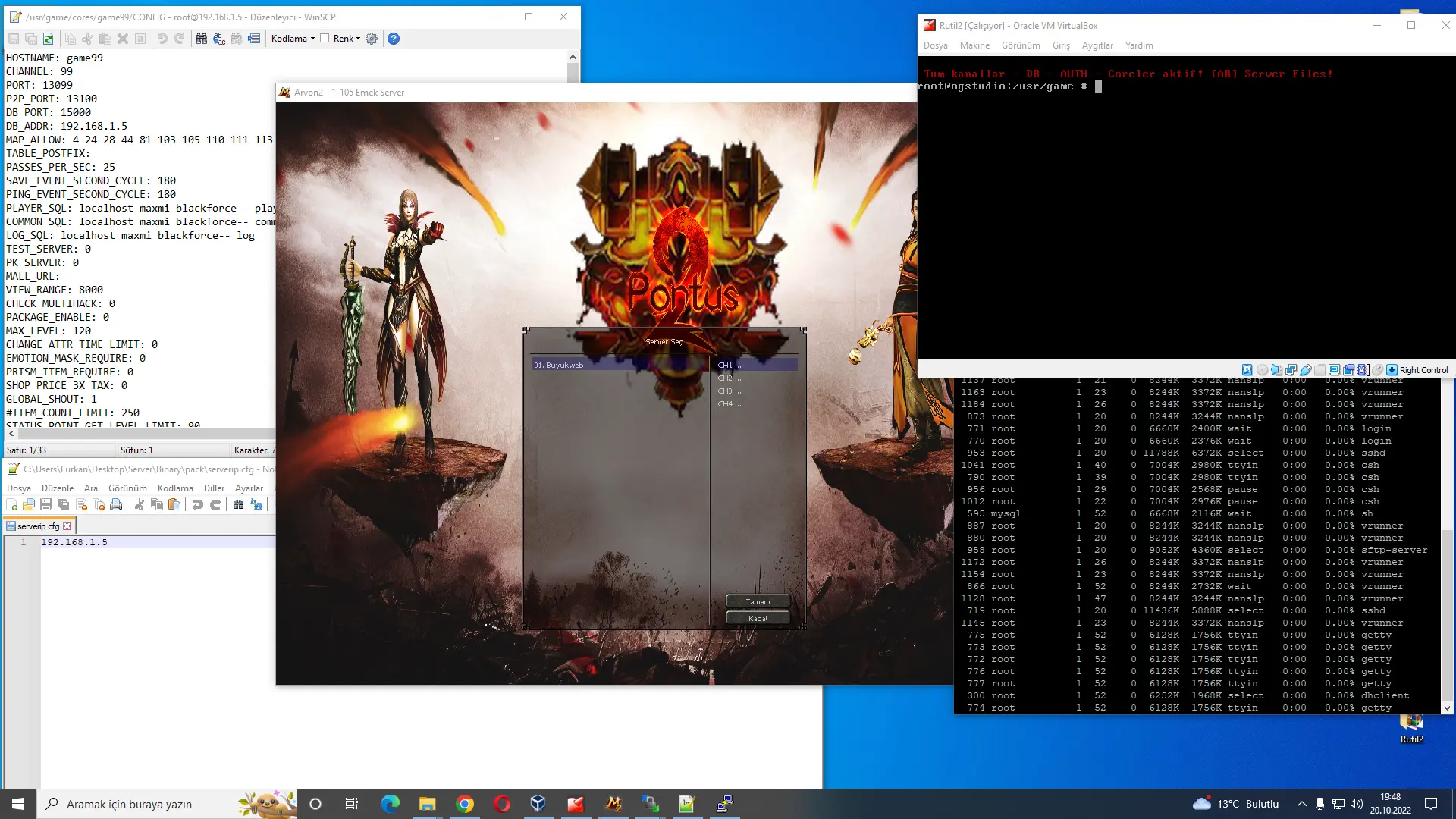Open the Makine menu in VirtualBox window
The width and height of the screenshot is (1456, 819).
coord(974,45)
